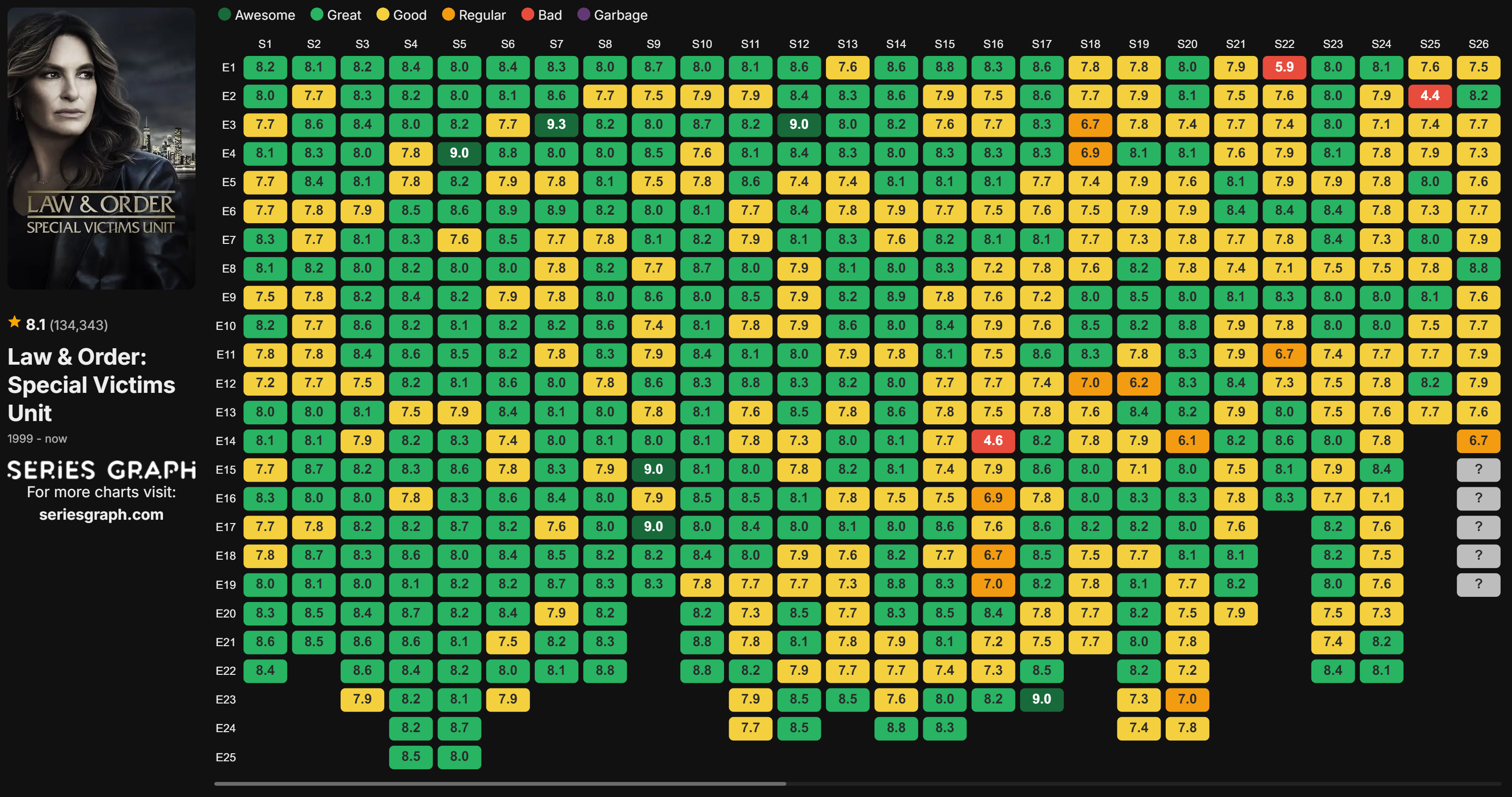The width and height of the screenshot is (1512, 797).
Task: Open the seriesgraph.com link
Action: coord(101,515)
